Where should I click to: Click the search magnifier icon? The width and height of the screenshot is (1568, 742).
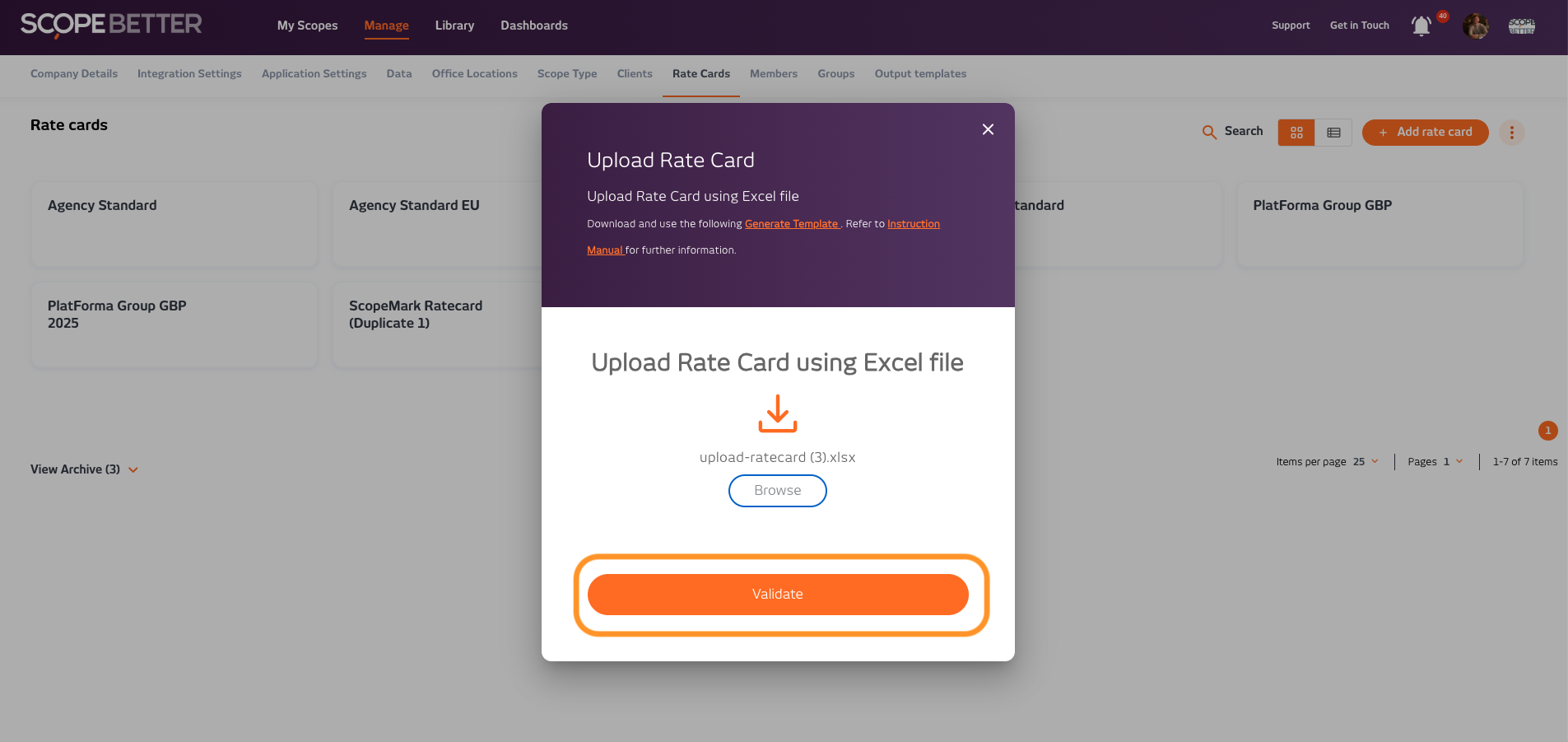1209,132
